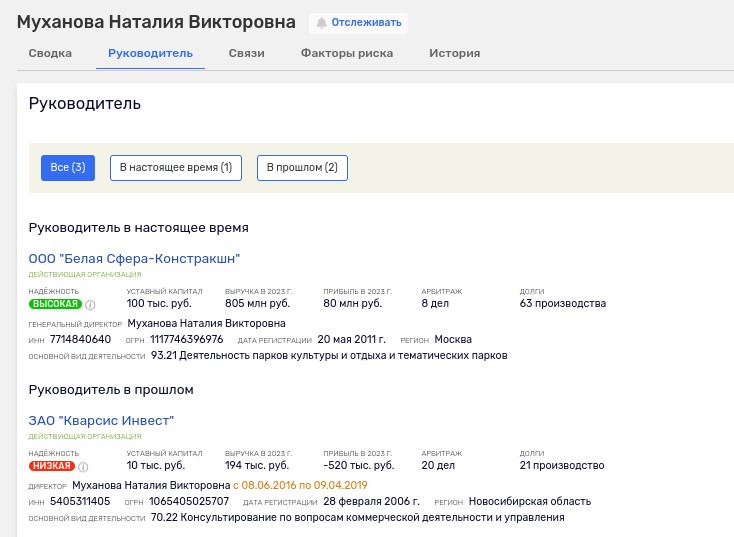Click the НИЗКАЯ reliability badge
Viewport: 734px width, 537px height.
(51, 466)
